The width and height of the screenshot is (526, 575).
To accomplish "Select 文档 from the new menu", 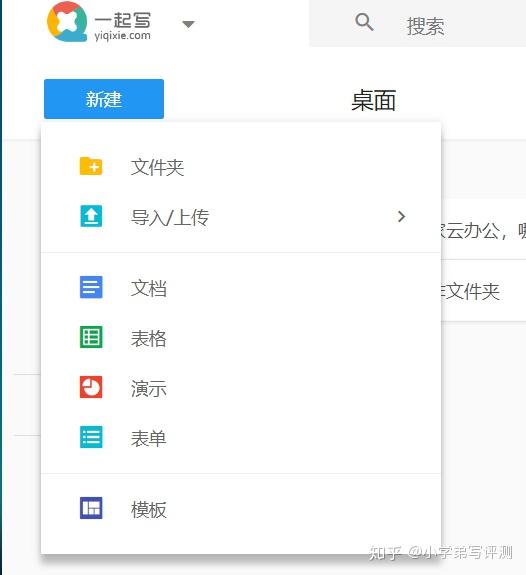I will pyautogui.click(x=241, y=288).
